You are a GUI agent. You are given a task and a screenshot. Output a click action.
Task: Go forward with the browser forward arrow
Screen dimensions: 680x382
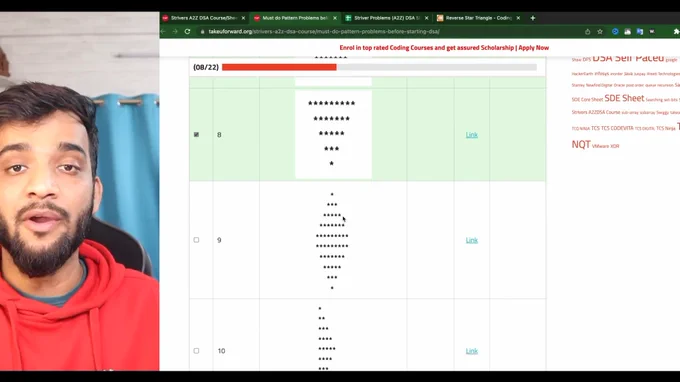click(175, 32)
